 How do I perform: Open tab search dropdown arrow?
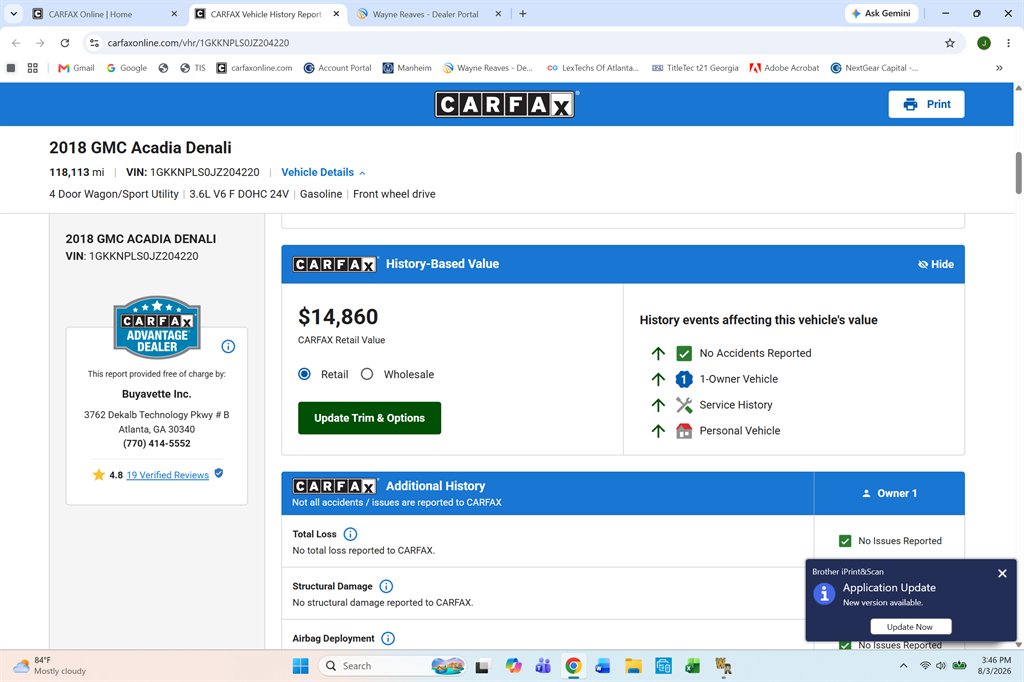point(13,14)
